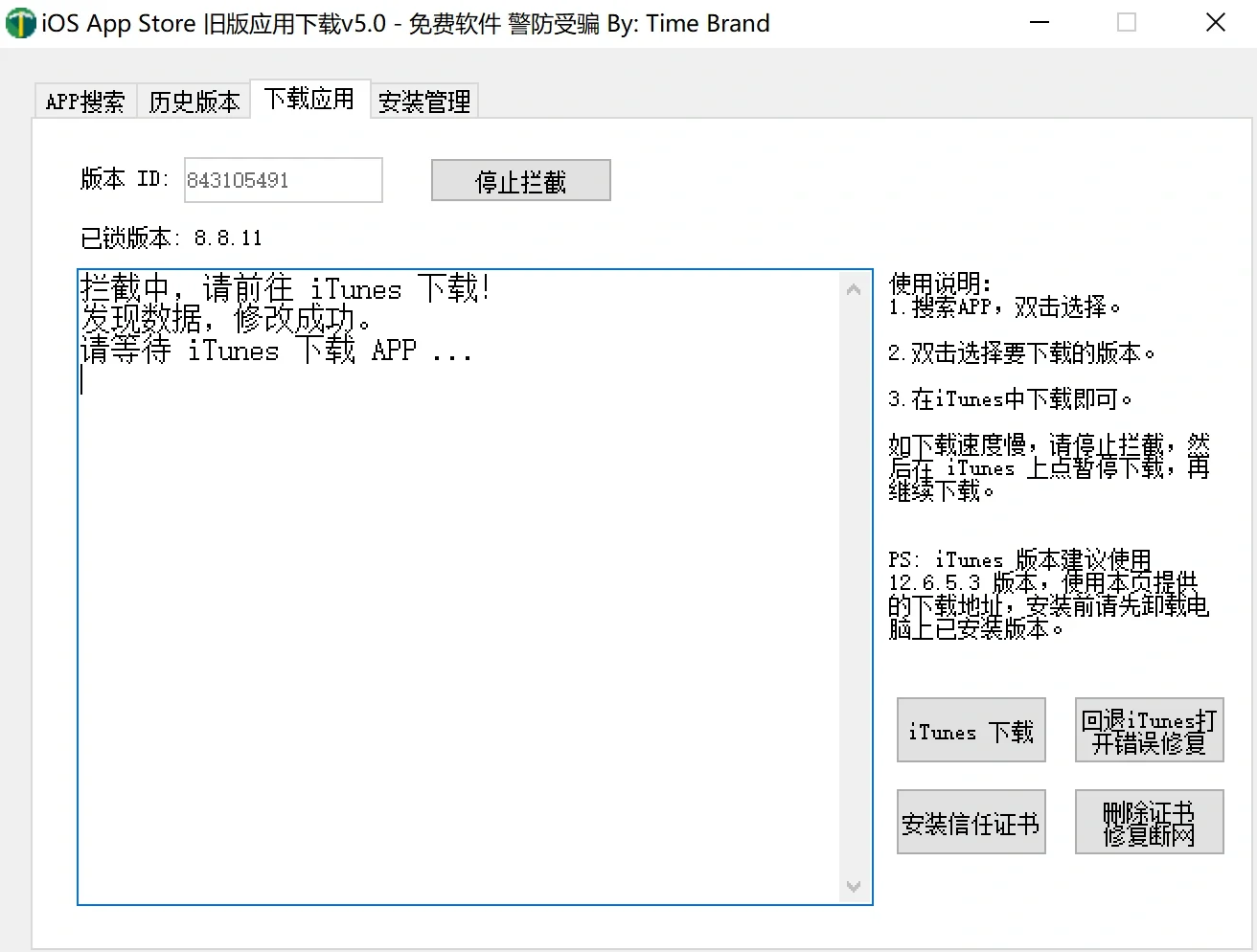Click inside the 版本 ID input field
1257x952 pixels.
pyautogui.click(x=283, y=180)
